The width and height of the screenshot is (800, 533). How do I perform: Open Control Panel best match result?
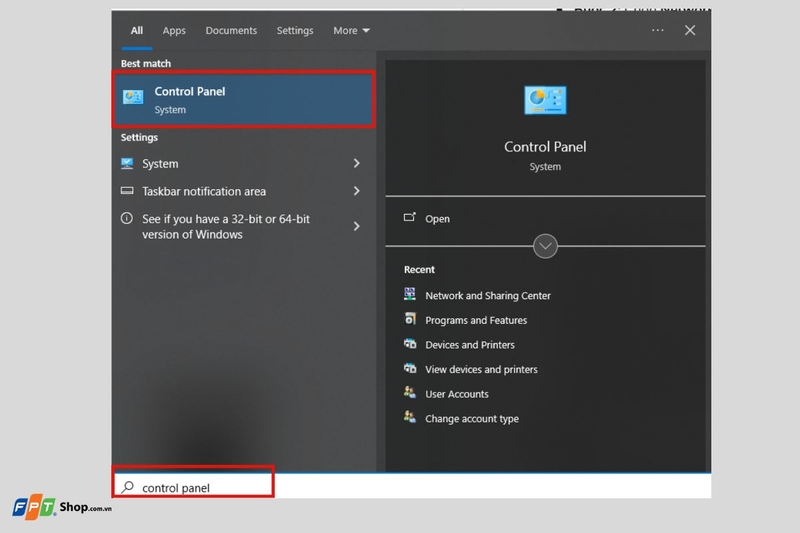pos(244,99)
